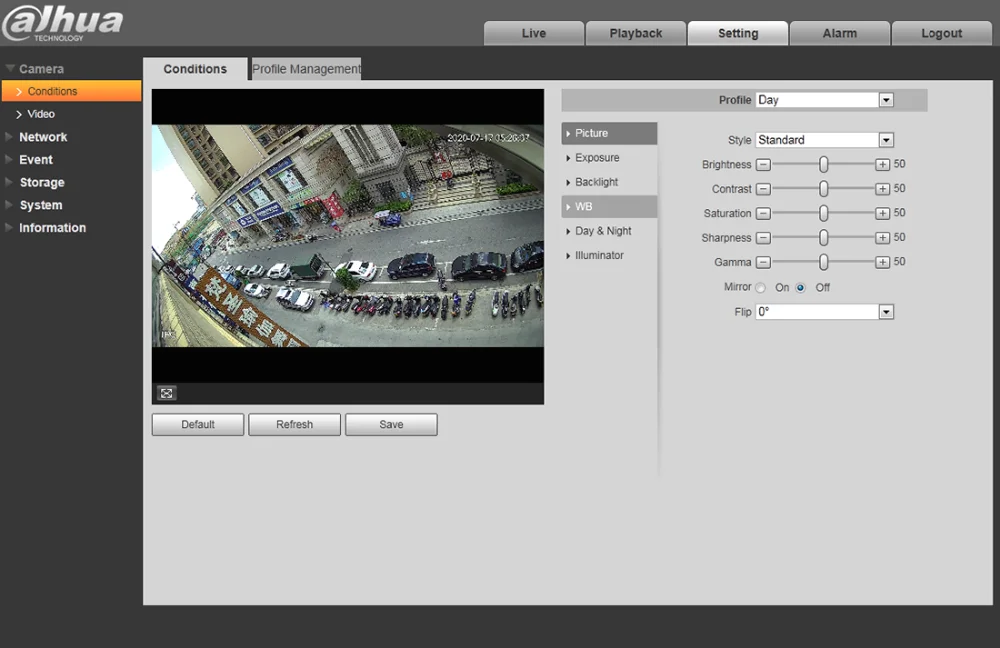The width and height of the screenshot is (1000, 648).
Task: Go to the Playback tab
Action: tap(636, 33)
